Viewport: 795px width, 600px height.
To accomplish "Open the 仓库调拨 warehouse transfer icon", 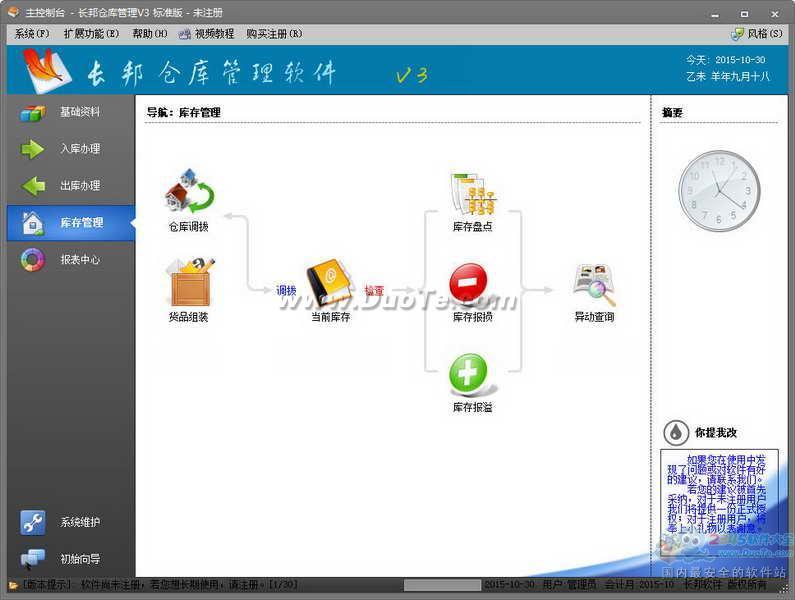I will tap(190, 192).
